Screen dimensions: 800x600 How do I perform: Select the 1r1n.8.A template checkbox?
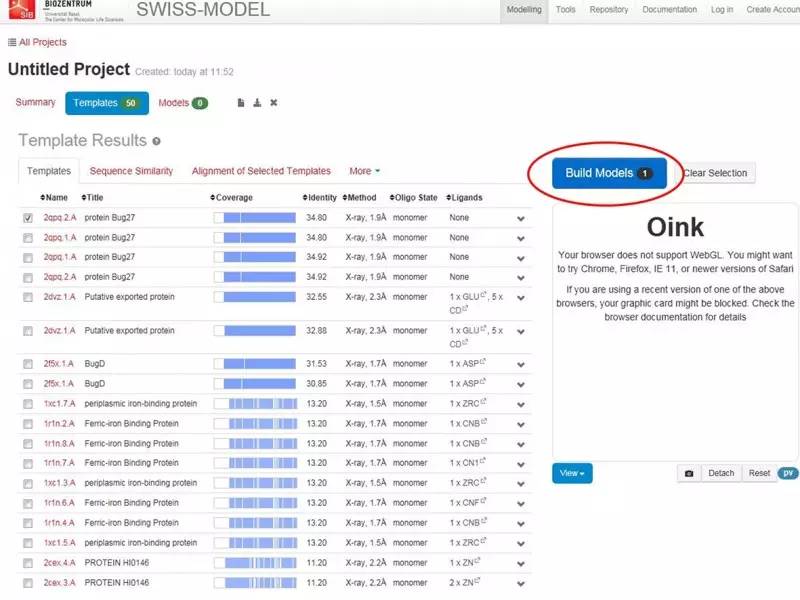click(28, 444)
